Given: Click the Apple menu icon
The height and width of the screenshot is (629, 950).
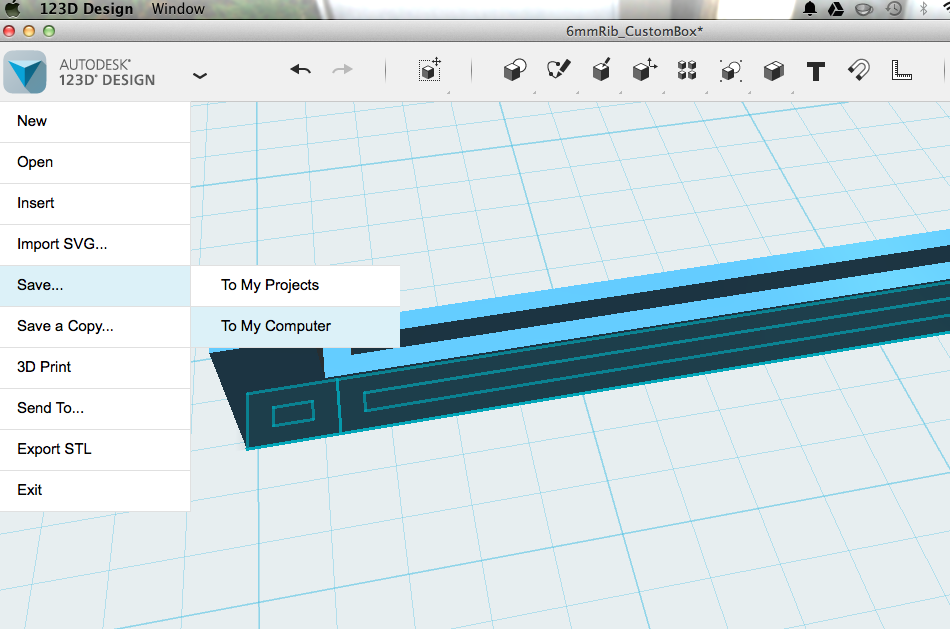Looking at the screenshot, I should click(12, 8).
